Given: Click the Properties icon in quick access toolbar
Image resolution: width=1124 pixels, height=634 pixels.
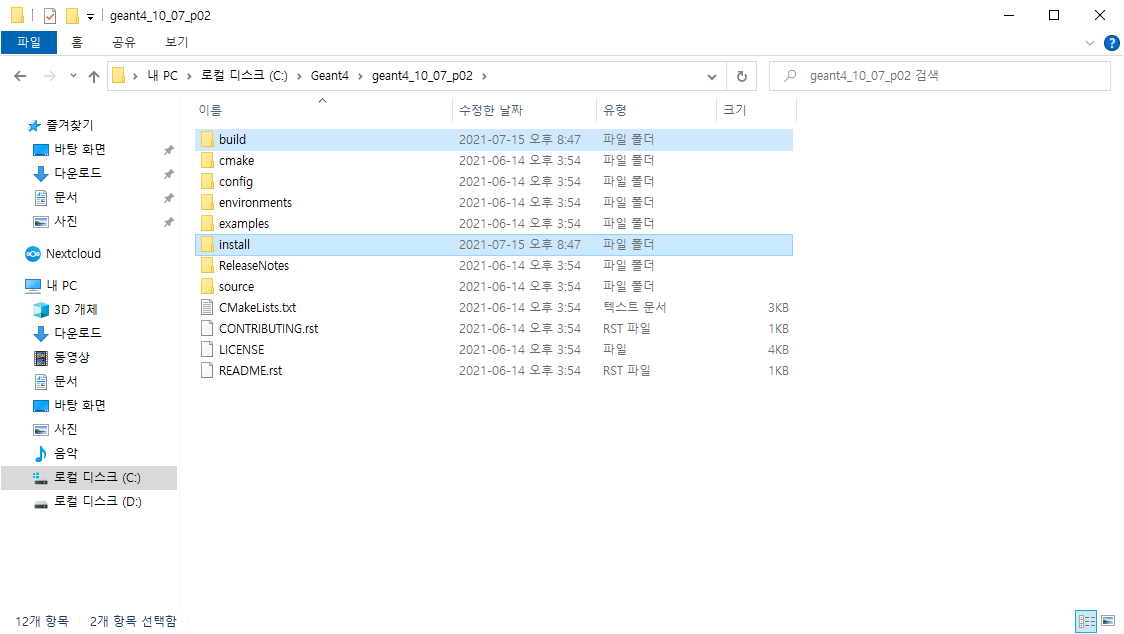Looking at the screenshot, I should click(x=50, y=16).
